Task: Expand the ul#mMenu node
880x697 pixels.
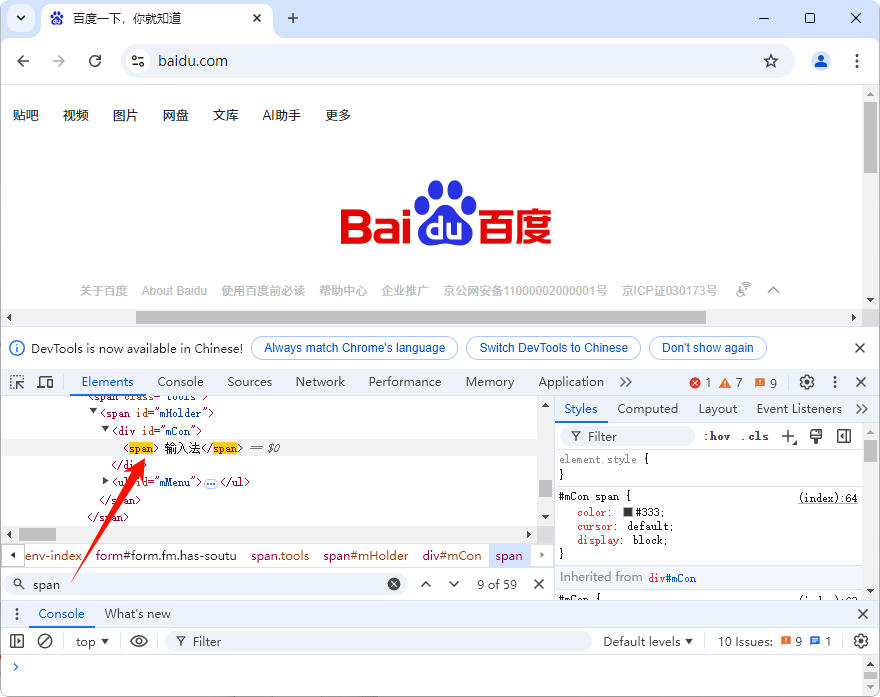Action: coord(105,481)
